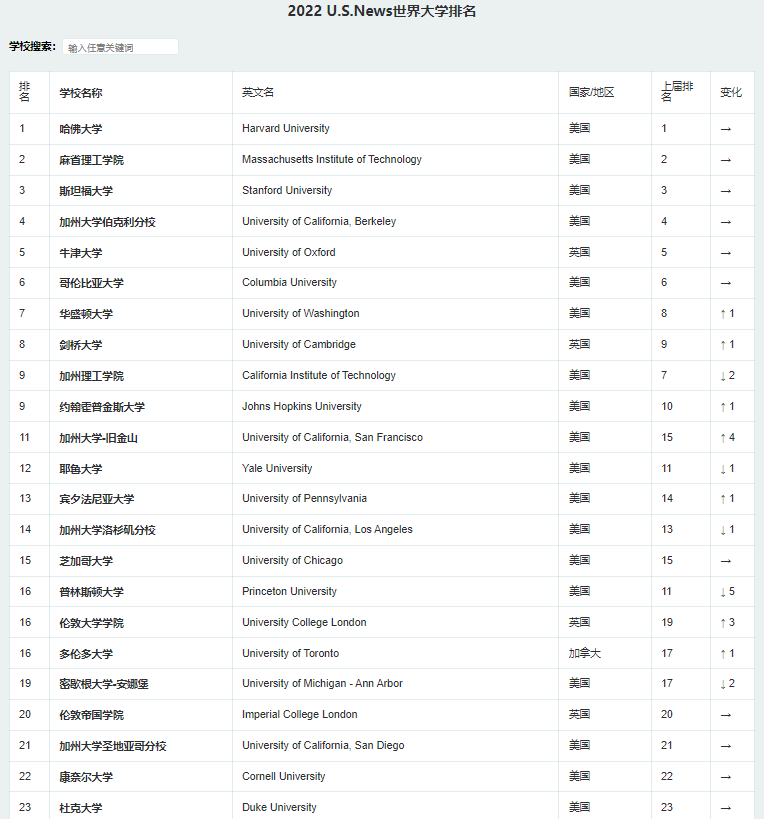764x819 pixels.
Task: Click the page title 2022 U.S.News世界大学排名
Action: pyautogui.click(x=382, y=11)
